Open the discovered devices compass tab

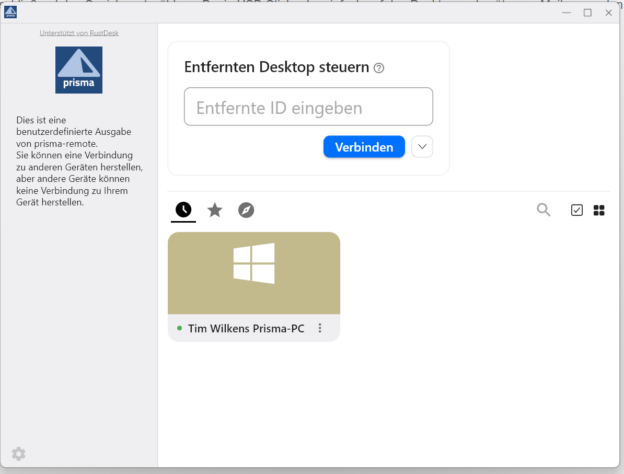click(x=246, y=209)
